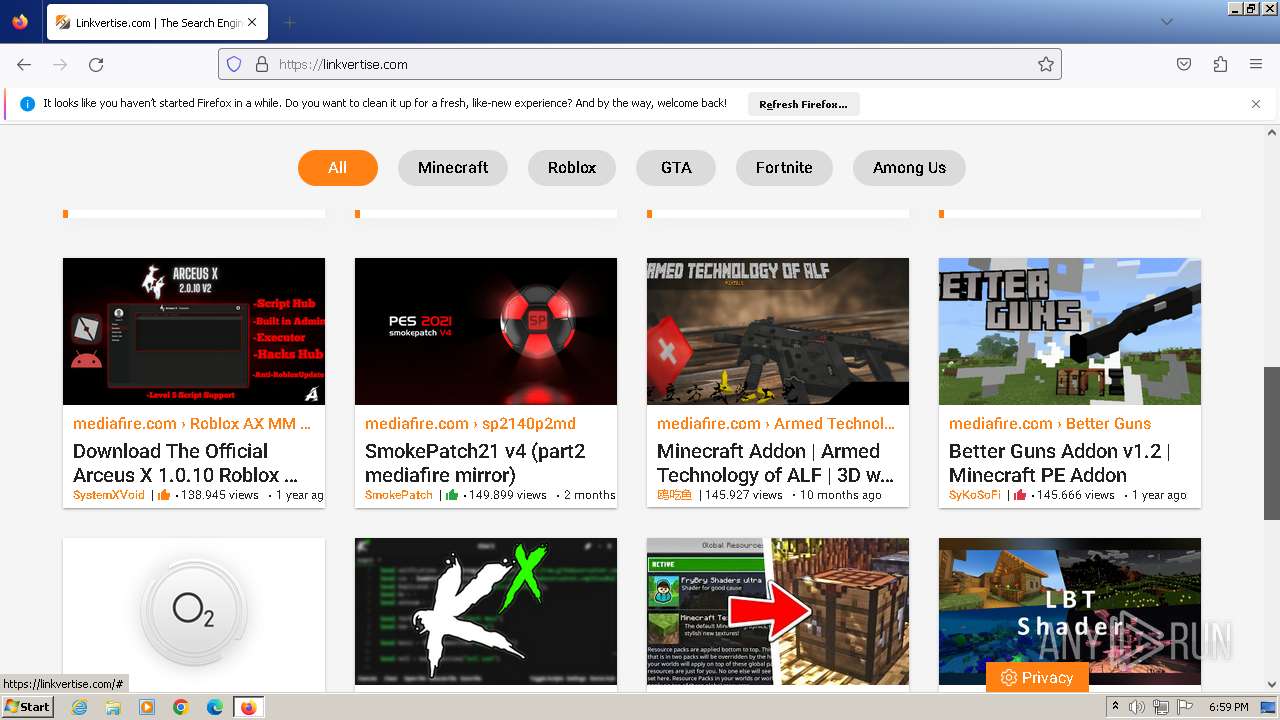
Task: Open Better Guns Addon v1.2 title
Action: 1059,463
